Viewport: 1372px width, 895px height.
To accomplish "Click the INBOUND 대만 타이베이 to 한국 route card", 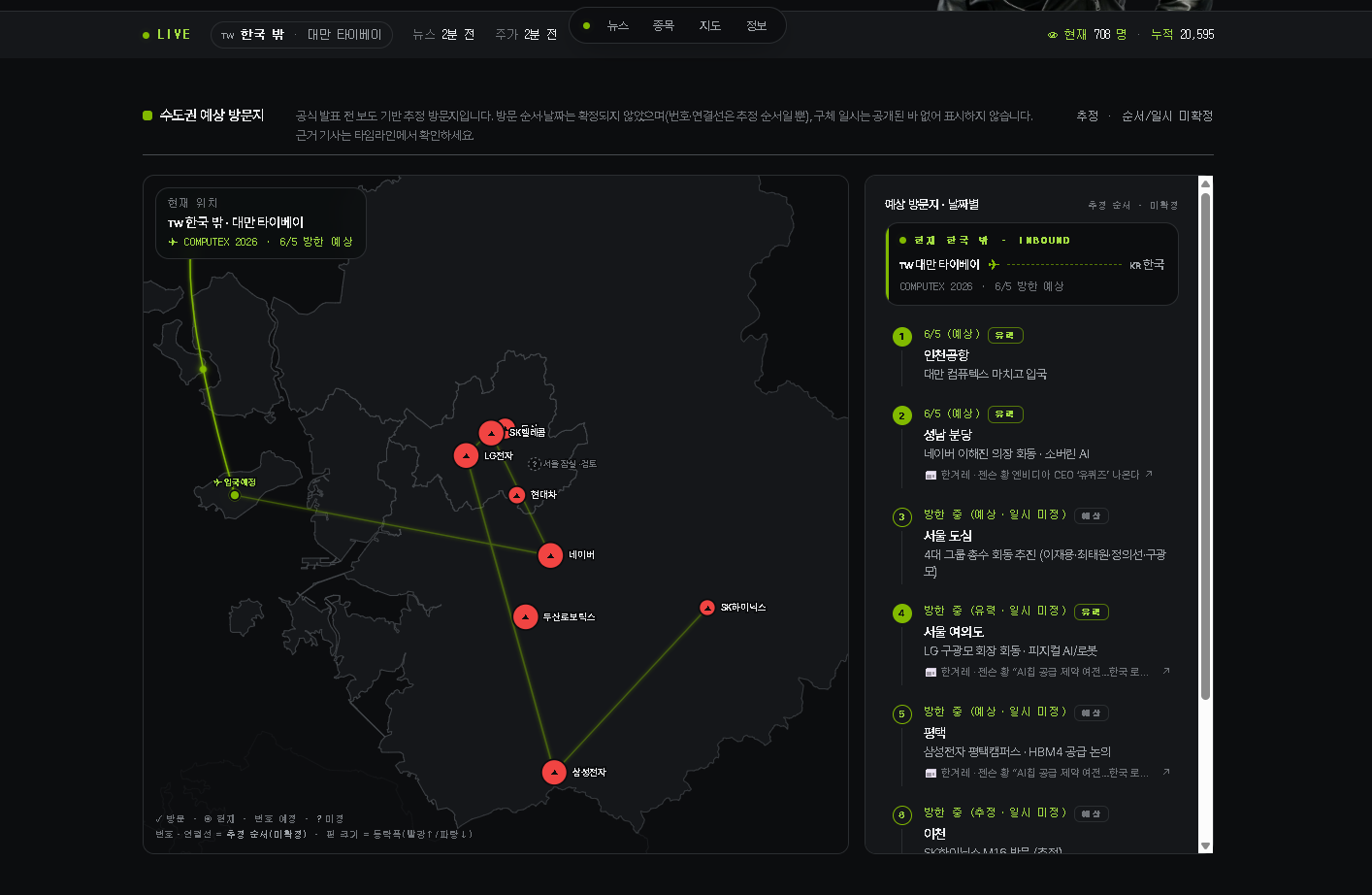I will click(1032, 264).
